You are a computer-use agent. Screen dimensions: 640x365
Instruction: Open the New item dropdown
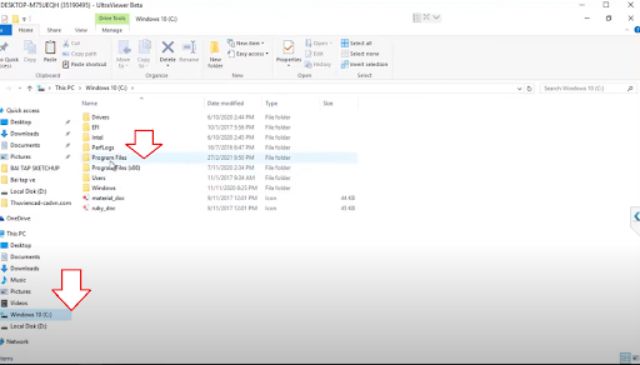[x=245, y=43]
